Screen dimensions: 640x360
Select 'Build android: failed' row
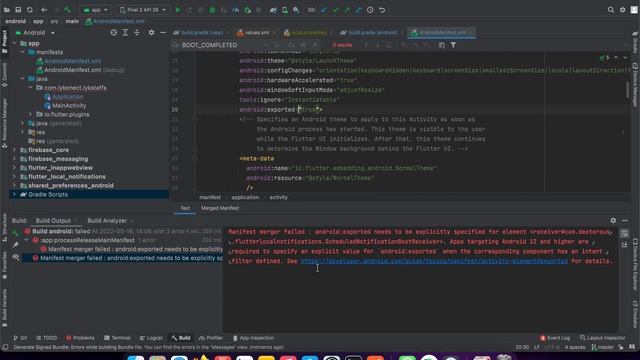point(122,231)
